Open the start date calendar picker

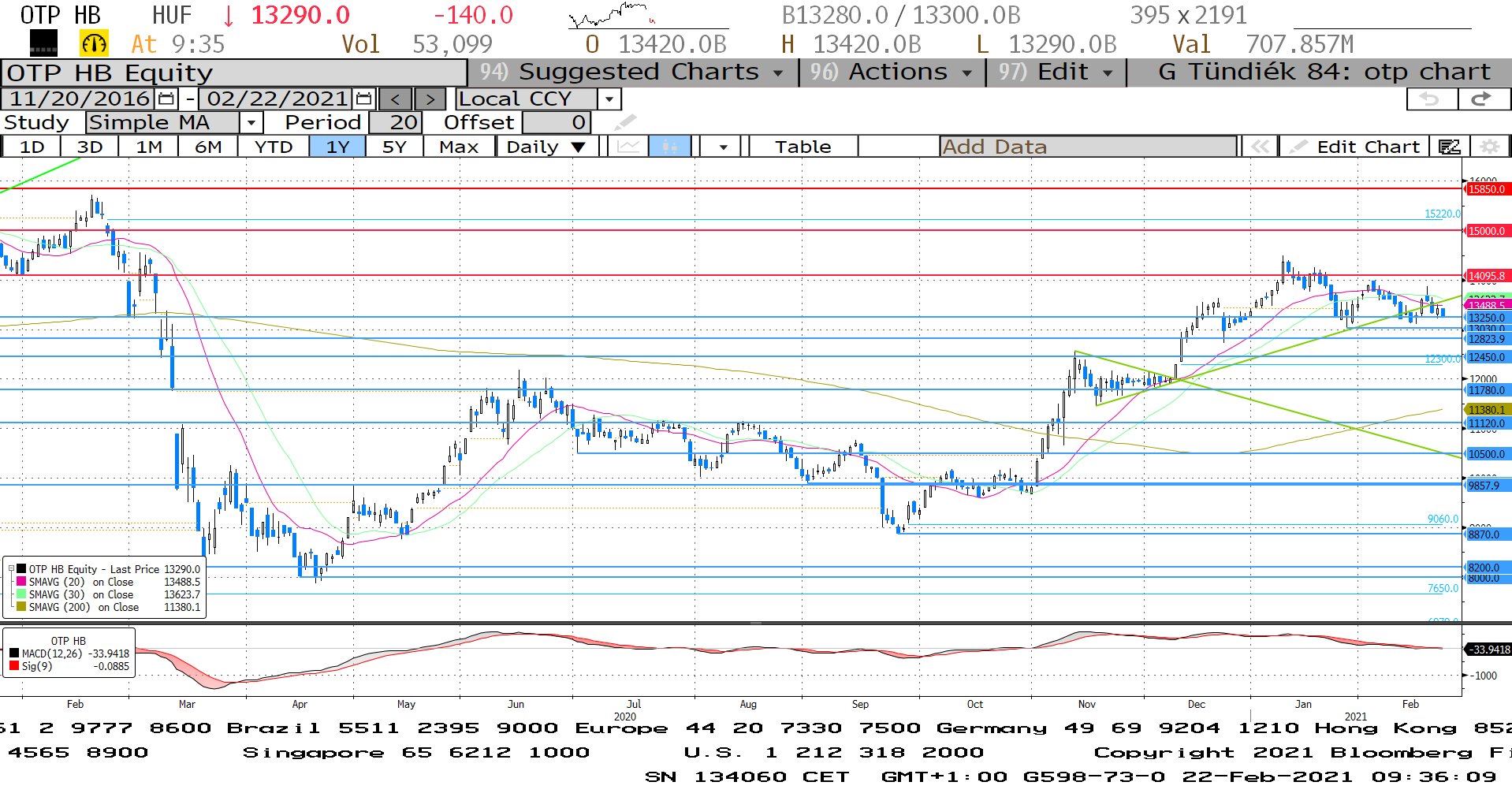166,99
